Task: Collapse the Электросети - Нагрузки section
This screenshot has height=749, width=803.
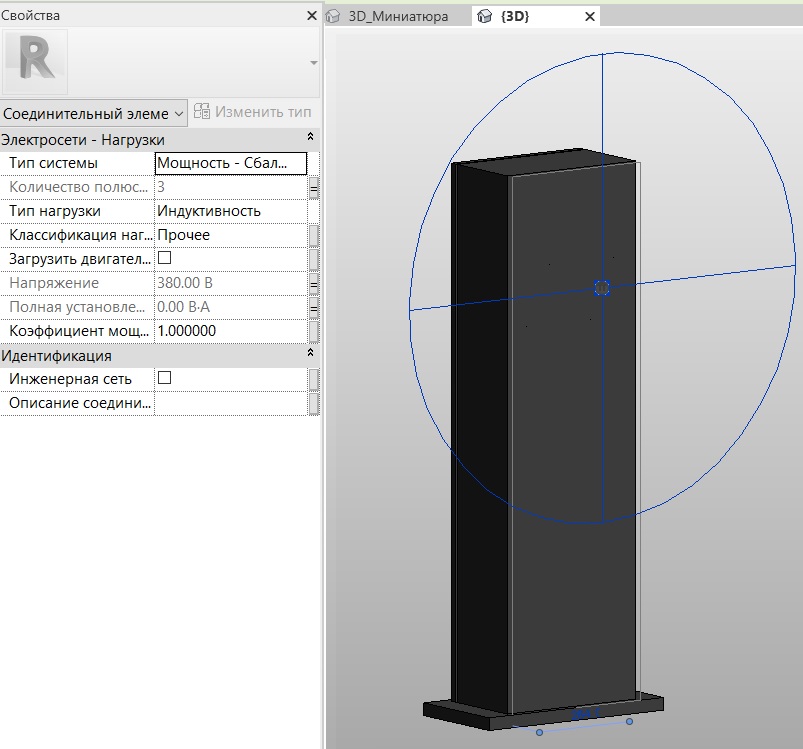Action: coord(310,137)
